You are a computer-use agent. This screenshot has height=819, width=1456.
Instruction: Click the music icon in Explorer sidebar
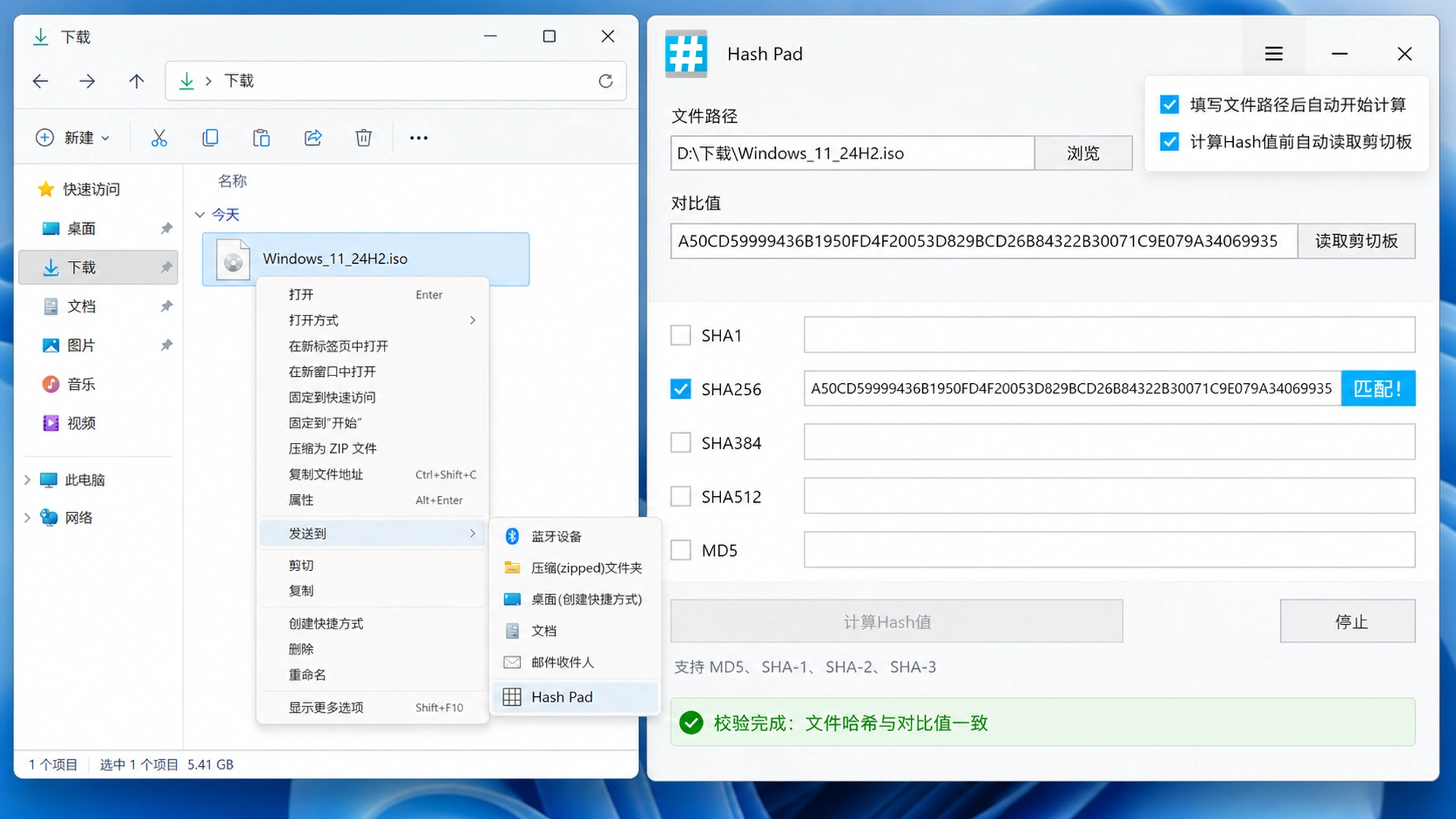coord(51,384)
